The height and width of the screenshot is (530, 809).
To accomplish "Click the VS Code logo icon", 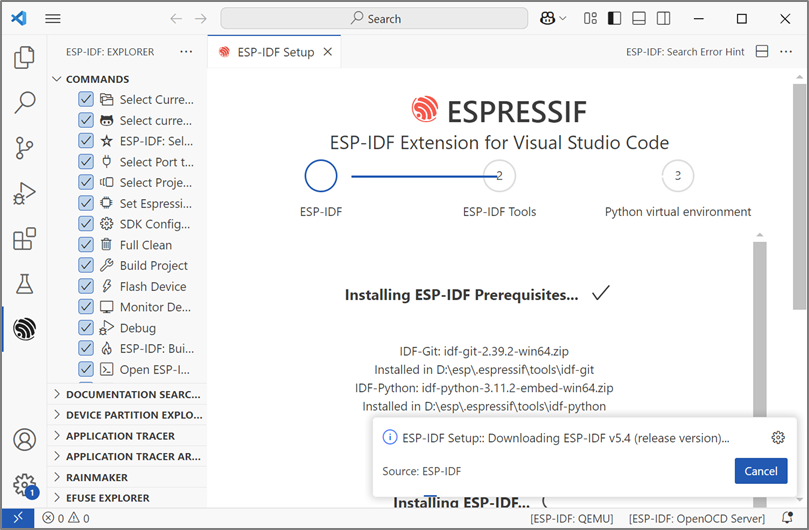I will tap(19, 19).
